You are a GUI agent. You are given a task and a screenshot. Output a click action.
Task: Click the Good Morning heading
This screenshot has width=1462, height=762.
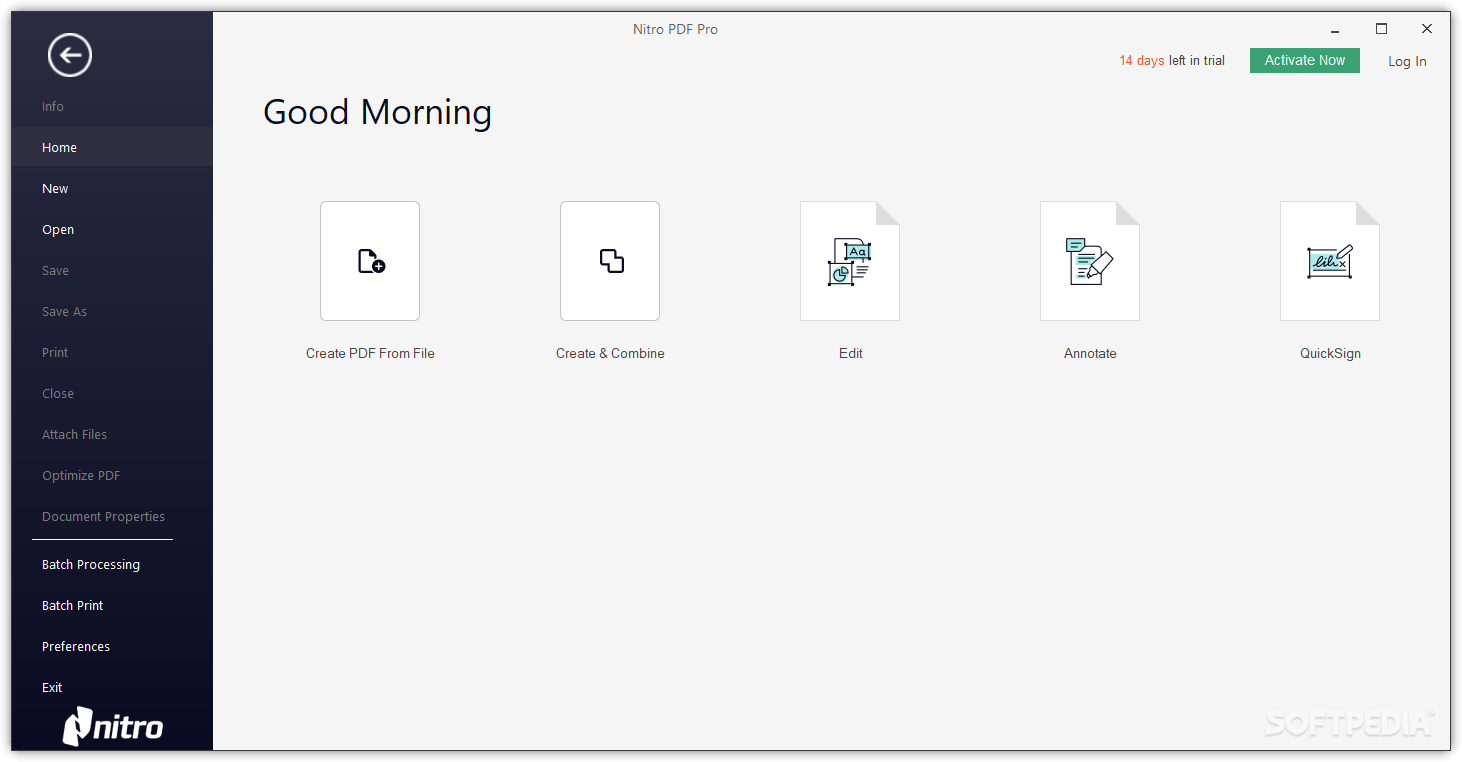(x=377, y=112)
